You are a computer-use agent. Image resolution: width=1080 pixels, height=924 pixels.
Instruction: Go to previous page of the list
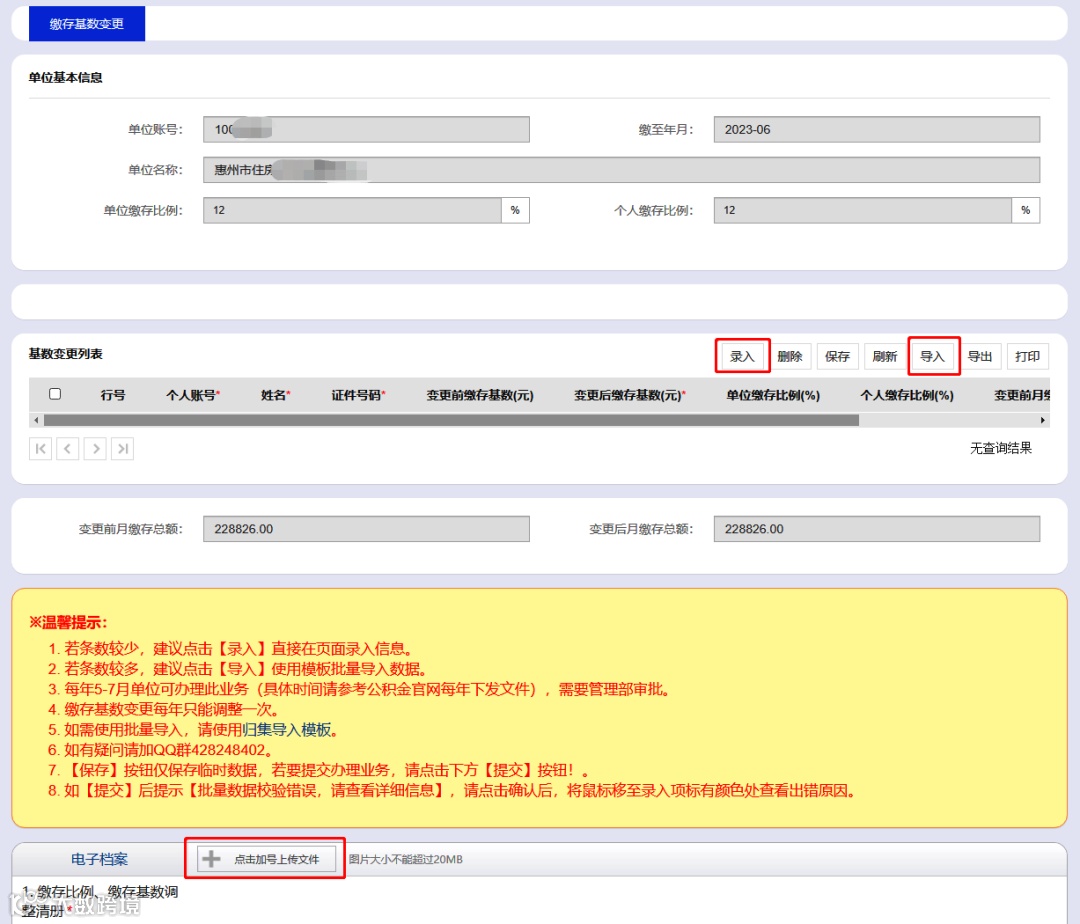point(68,449)
